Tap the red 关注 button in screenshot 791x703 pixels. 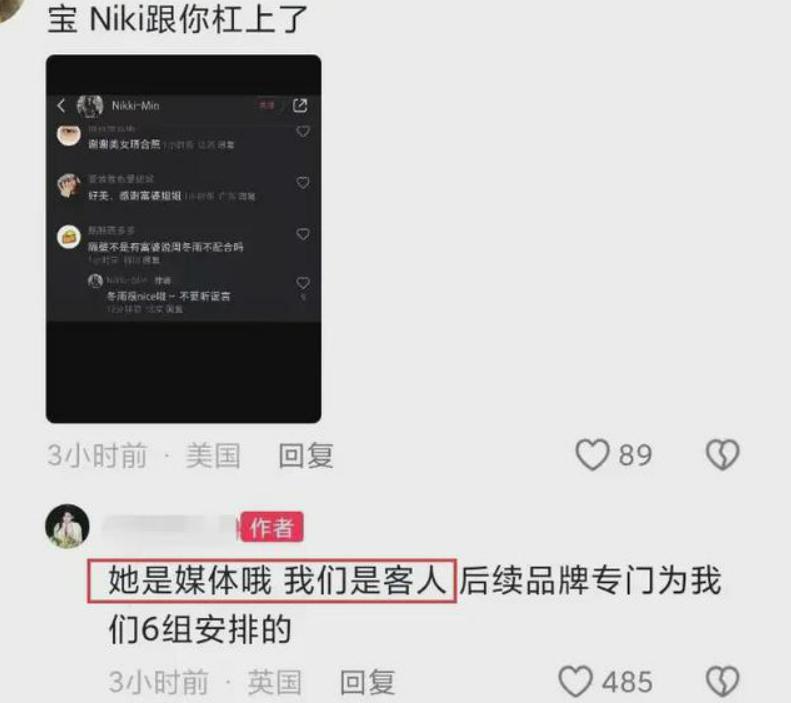pos(267,105)
